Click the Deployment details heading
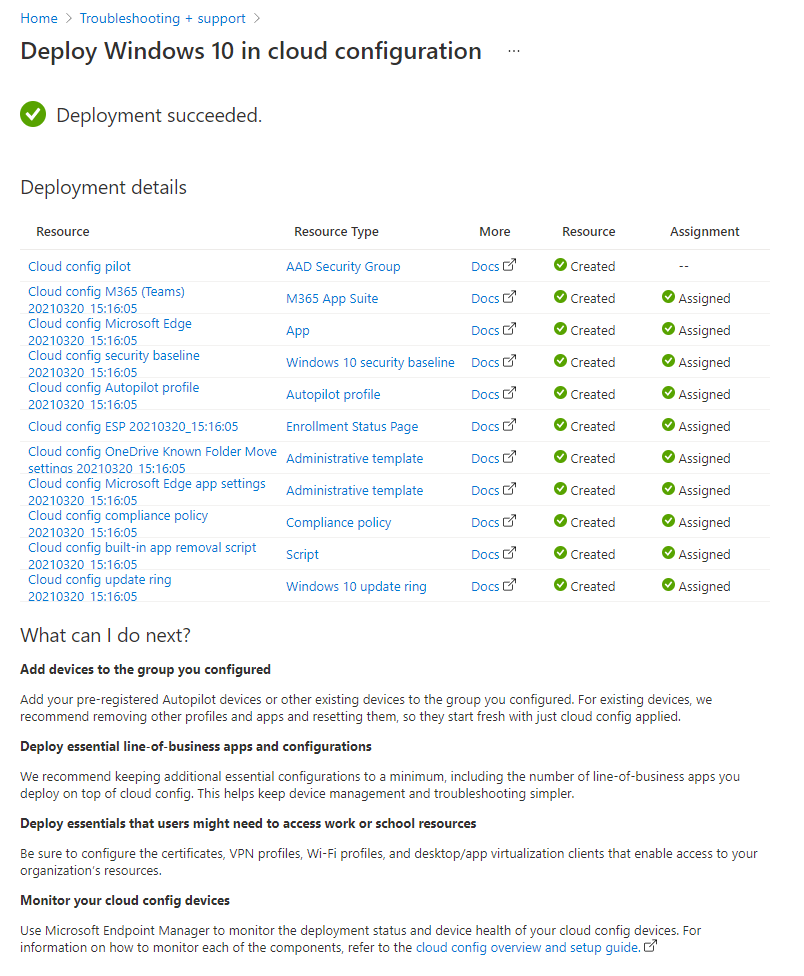804x976 pixels. (x=103, y=187)
